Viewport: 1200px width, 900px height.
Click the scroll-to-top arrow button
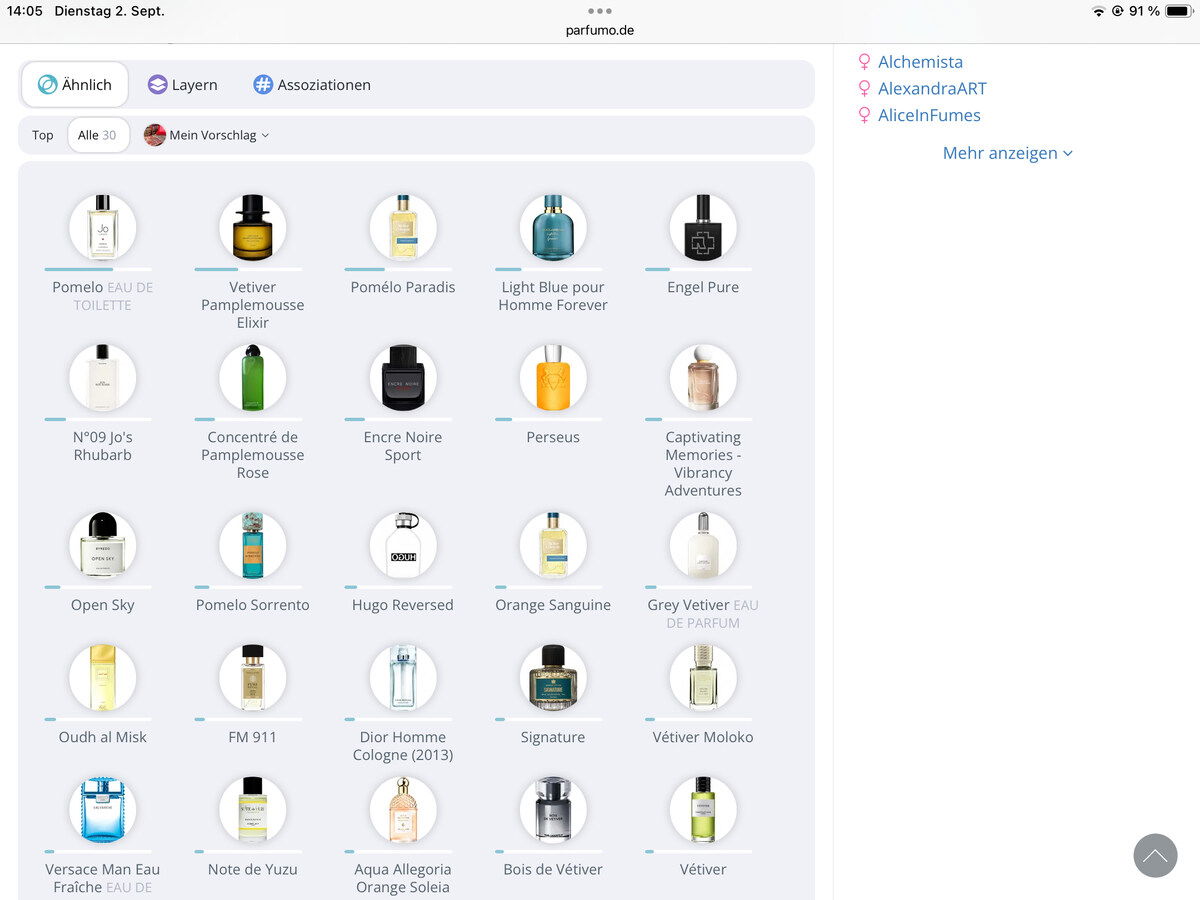coord(1155,856)
